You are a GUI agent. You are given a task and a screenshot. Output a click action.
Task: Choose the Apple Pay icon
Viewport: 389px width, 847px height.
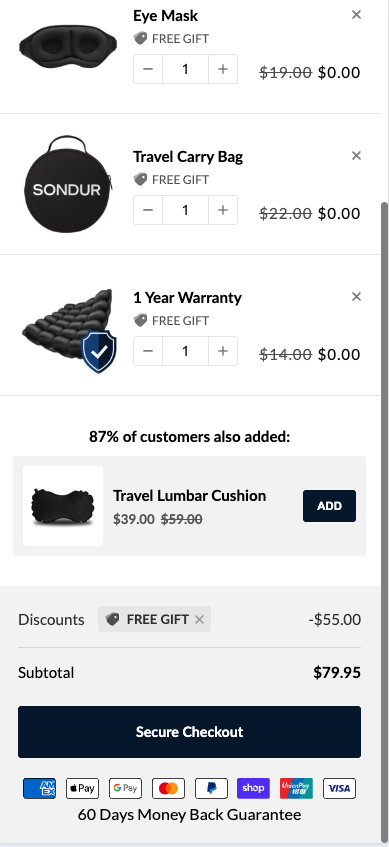82,789
